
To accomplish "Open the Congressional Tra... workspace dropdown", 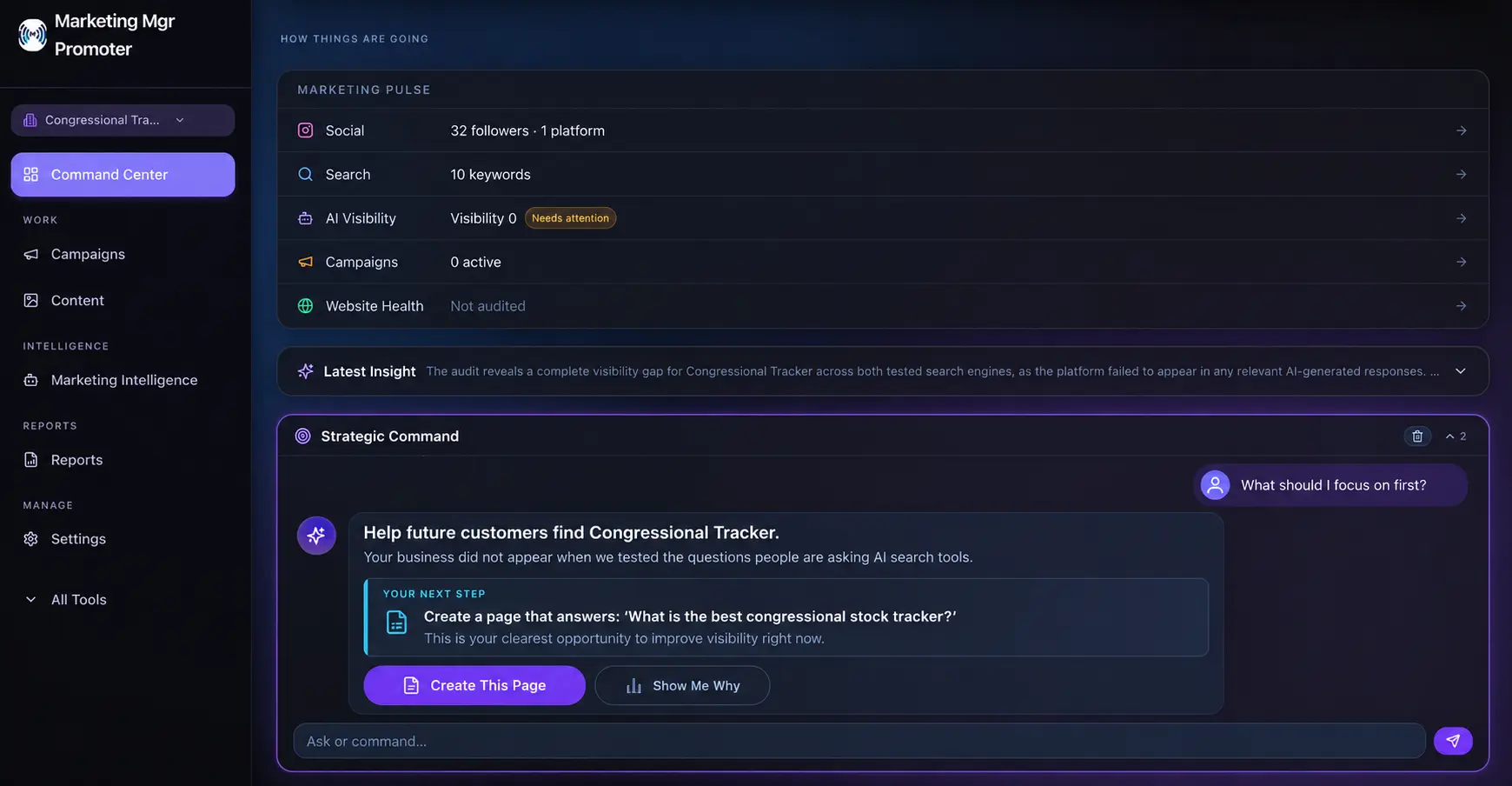I will coord(123,120).
